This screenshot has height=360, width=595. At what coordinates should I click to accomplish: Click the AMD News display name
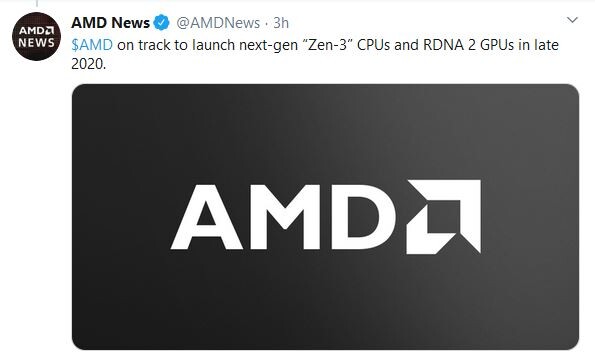(x=110, y=23)
